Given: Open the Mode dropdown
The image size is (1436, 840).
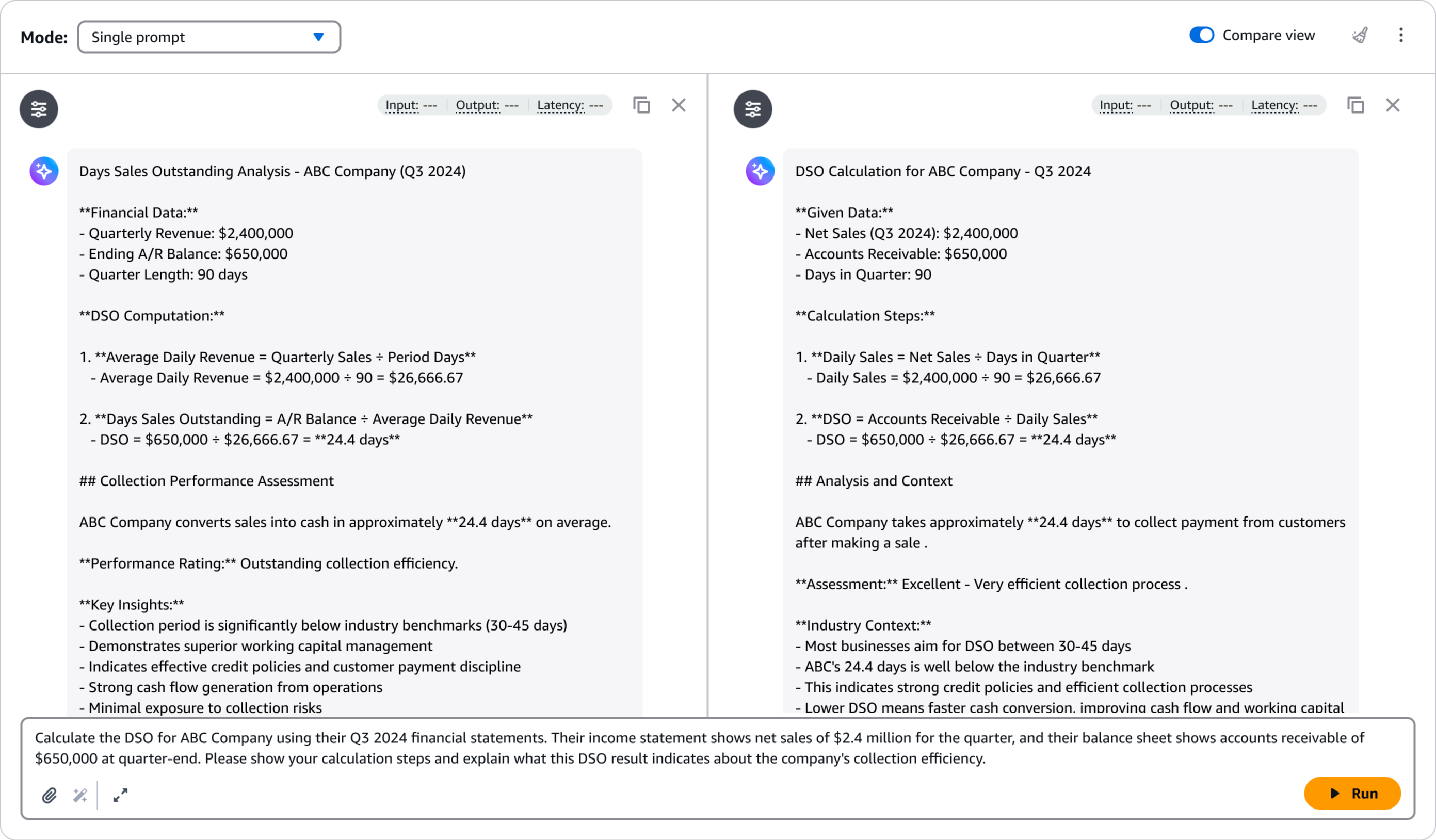Looking at the screenshot, I should [208, 37].
